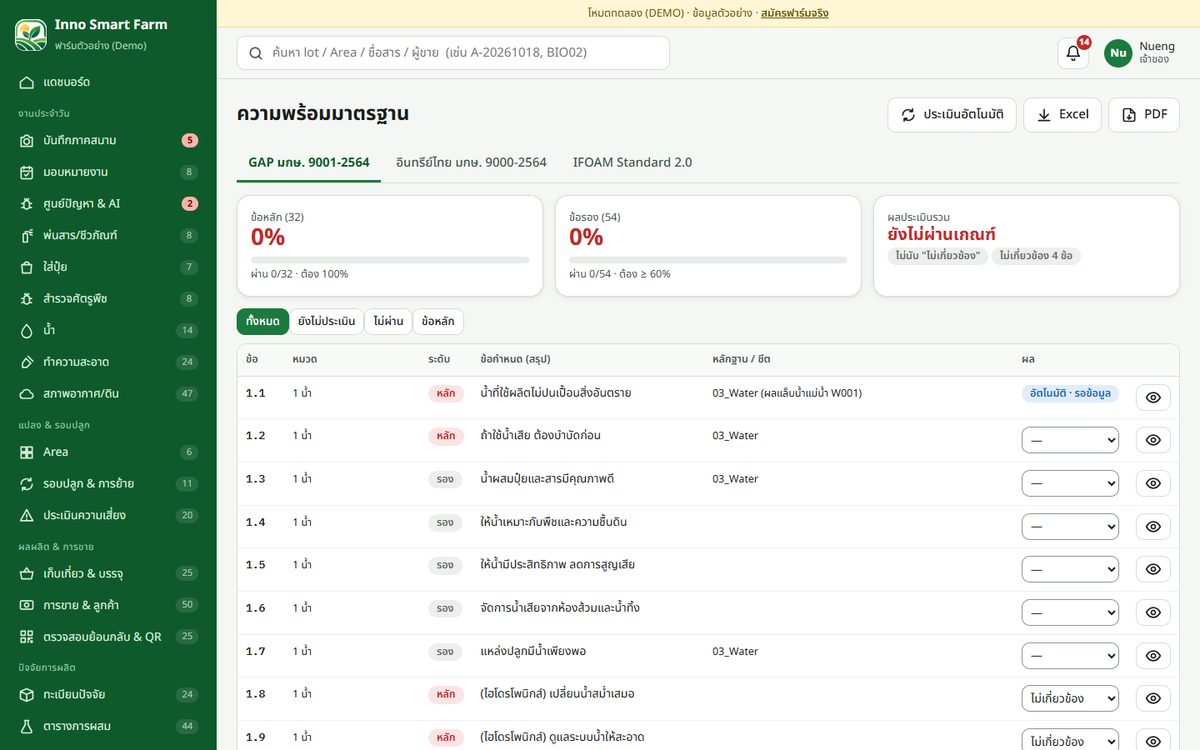Screen dimensions: 1200x750
Task: Select GAP มกษ. 9001-2564 tab
Action: (x=309, y=162)
